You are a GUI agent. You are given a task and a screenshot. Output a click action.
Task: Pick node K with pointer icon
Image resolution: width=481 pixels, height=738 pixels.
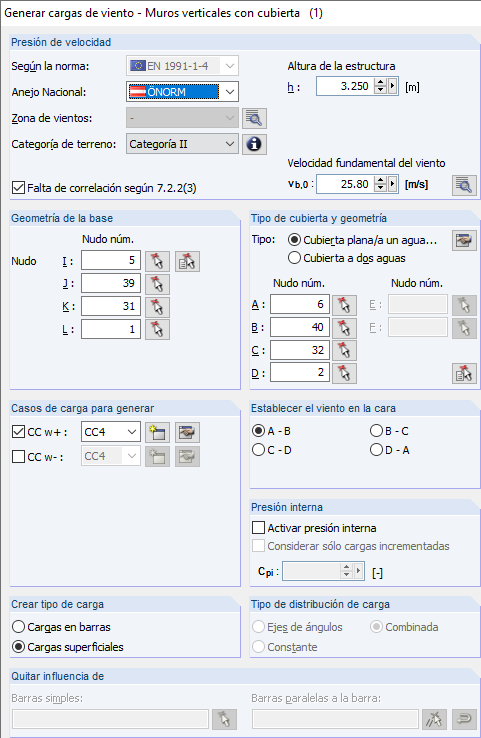pyautogui.click(x=157, y=307)
